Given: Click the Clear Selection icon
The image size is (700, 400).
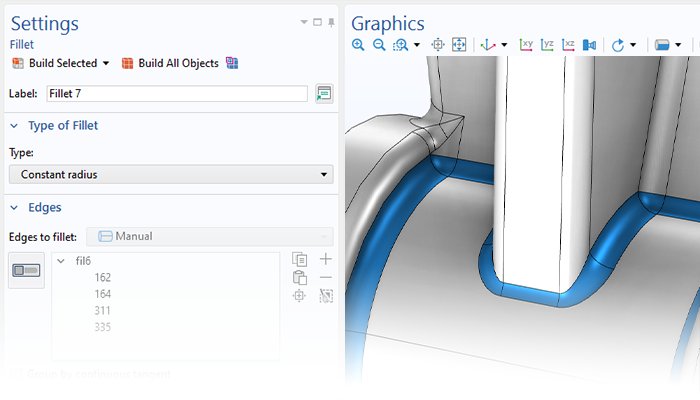Looking at the screenshot, I should tap(326, 296).
